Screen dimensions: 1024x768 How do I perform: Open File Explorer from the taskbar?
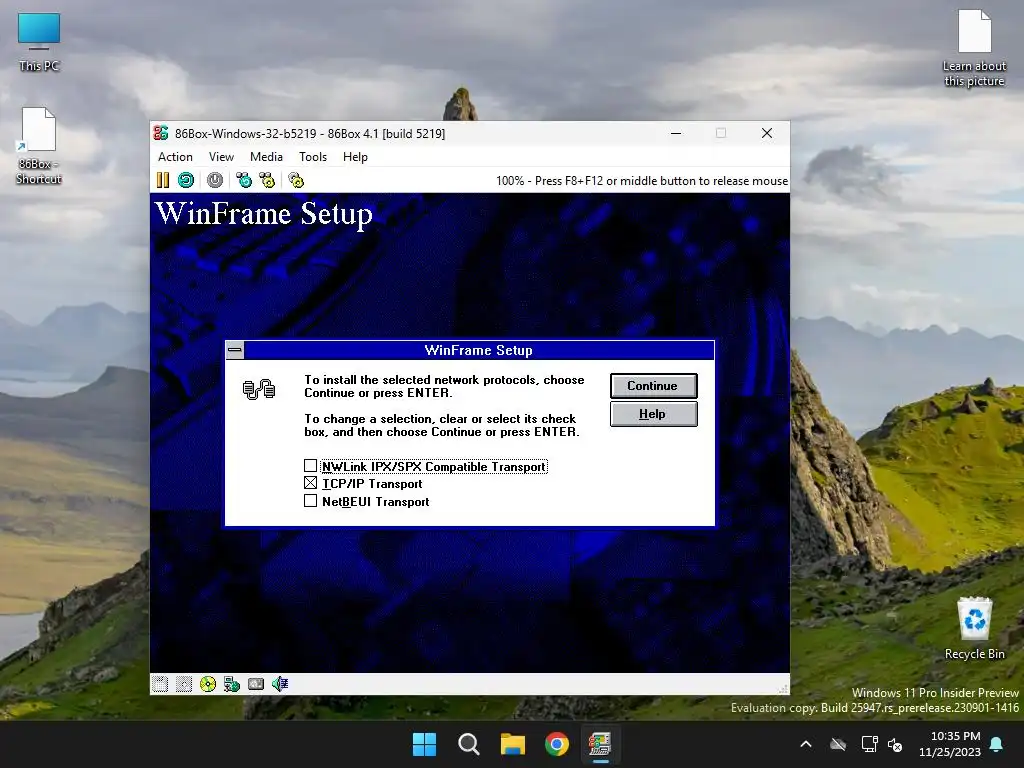click(x=513, y=744)
